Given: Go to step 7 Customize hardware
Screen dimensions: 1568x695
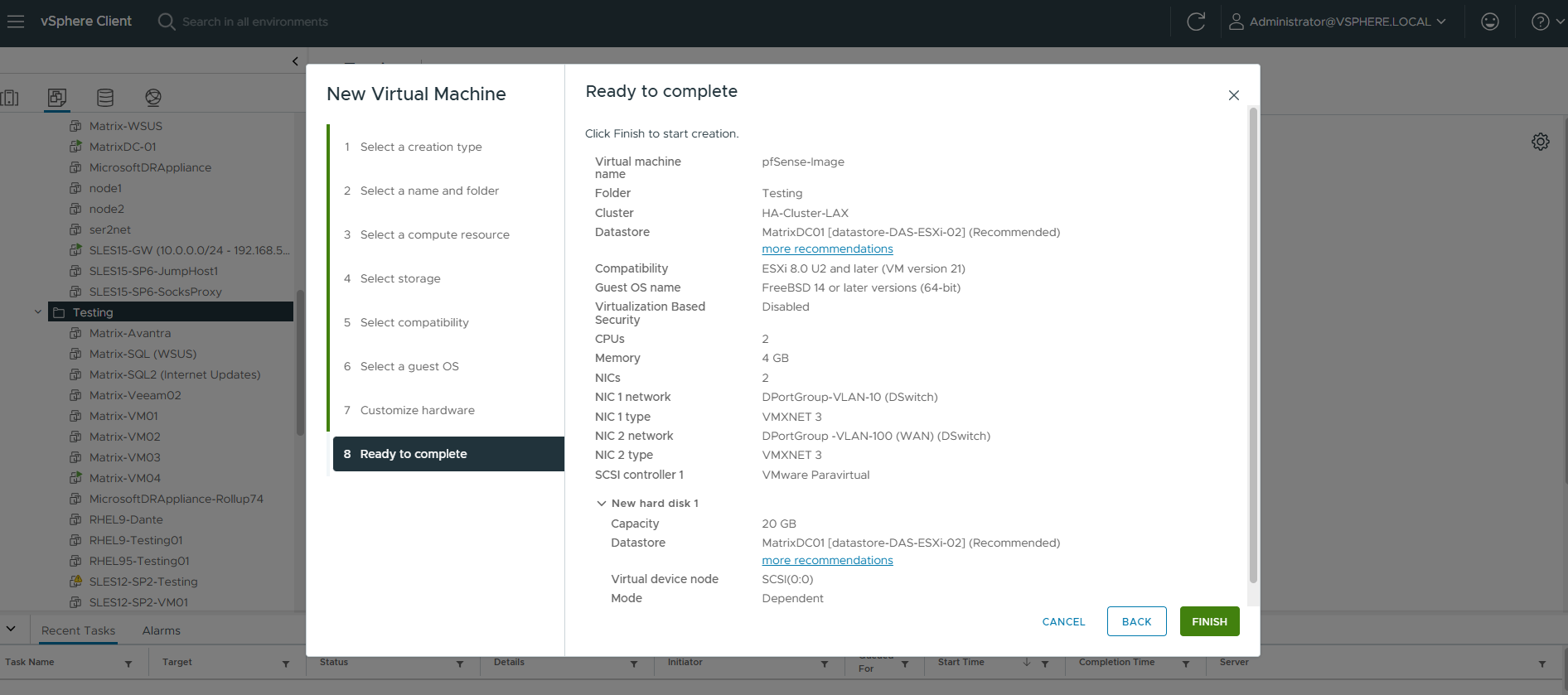Looking at the screenshot, I should click(417, 410).
